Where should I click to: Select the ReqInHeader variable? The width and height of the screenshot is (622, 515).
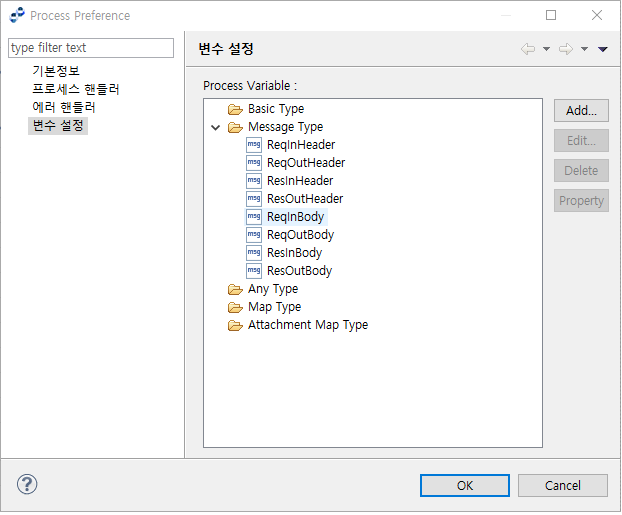point(301,145)
